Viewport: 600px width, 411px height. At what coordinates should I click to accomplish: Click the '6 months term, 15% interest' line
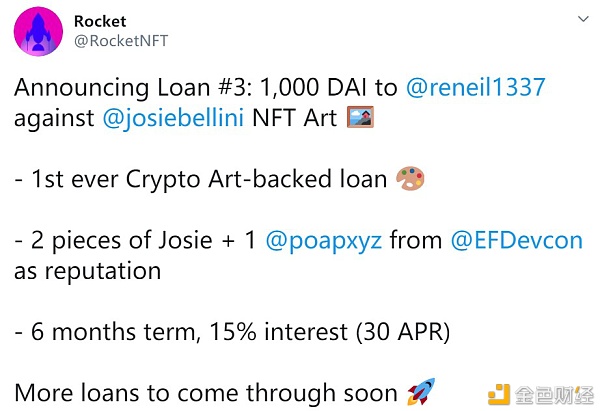(x=232, y=332)
